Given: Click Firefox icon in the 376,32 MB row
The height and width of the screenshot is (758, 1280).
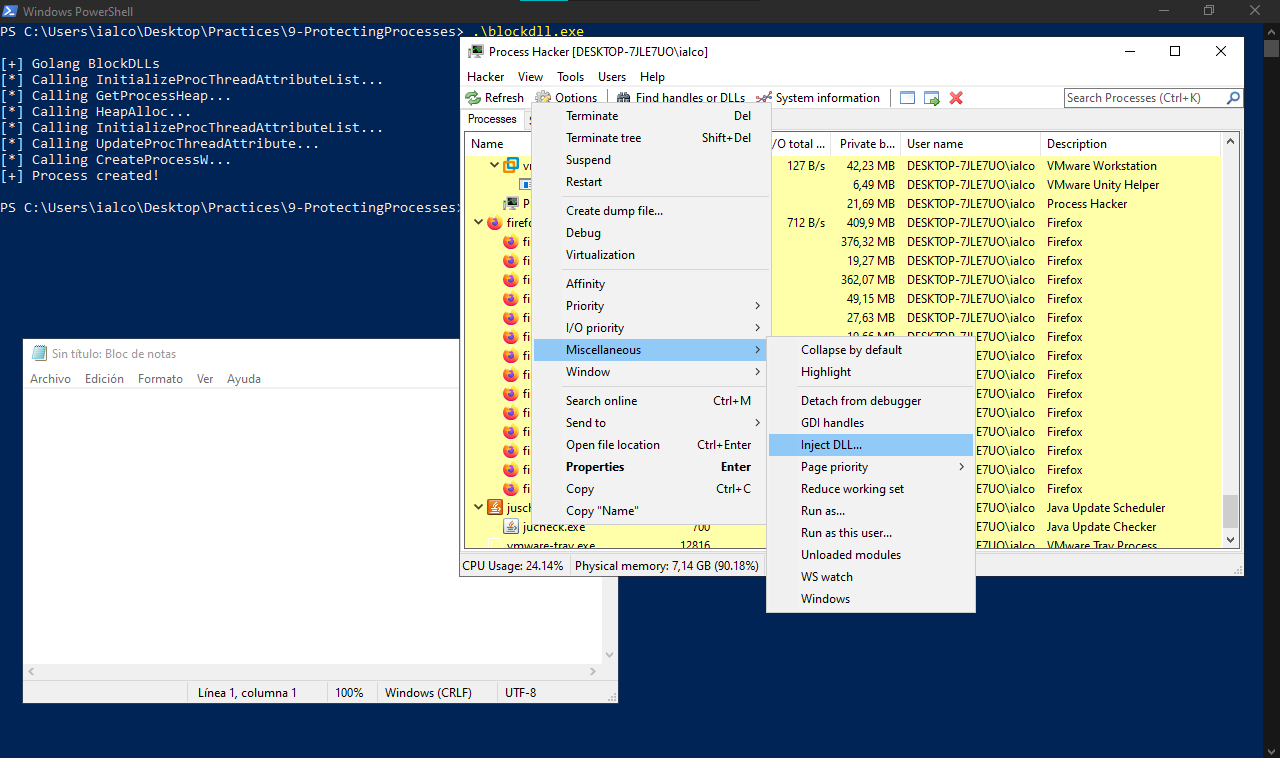Looking at the screenshot, I should point(511,242).
